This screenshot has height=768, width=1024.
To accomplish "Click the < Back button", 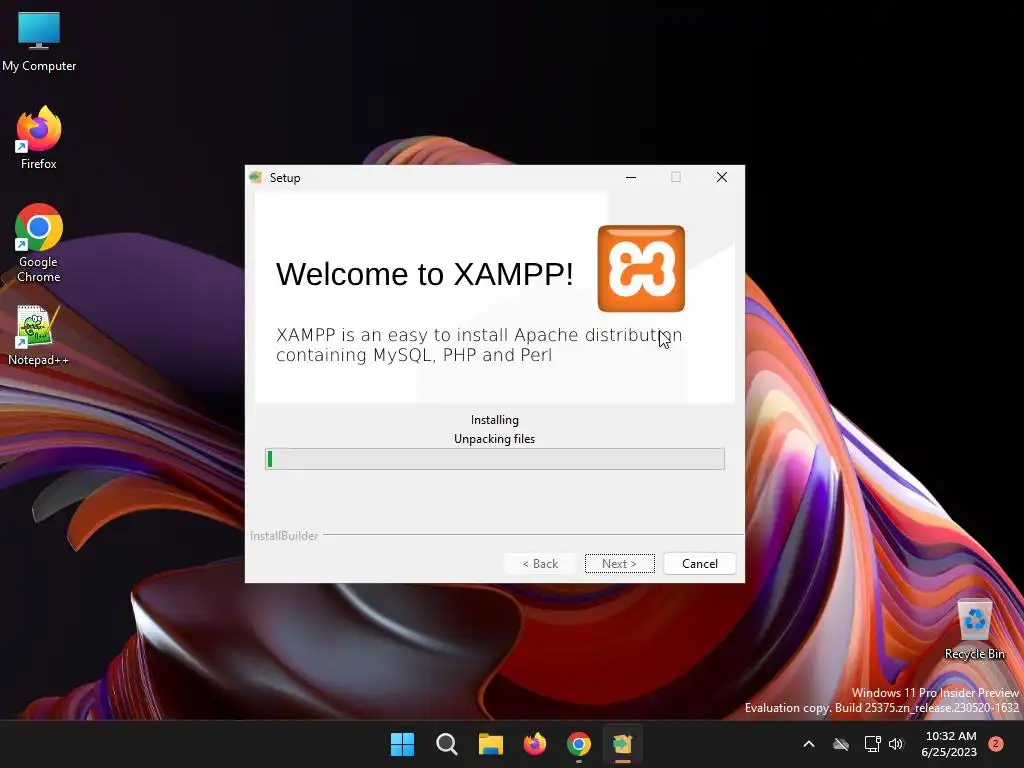I will 540,564.
